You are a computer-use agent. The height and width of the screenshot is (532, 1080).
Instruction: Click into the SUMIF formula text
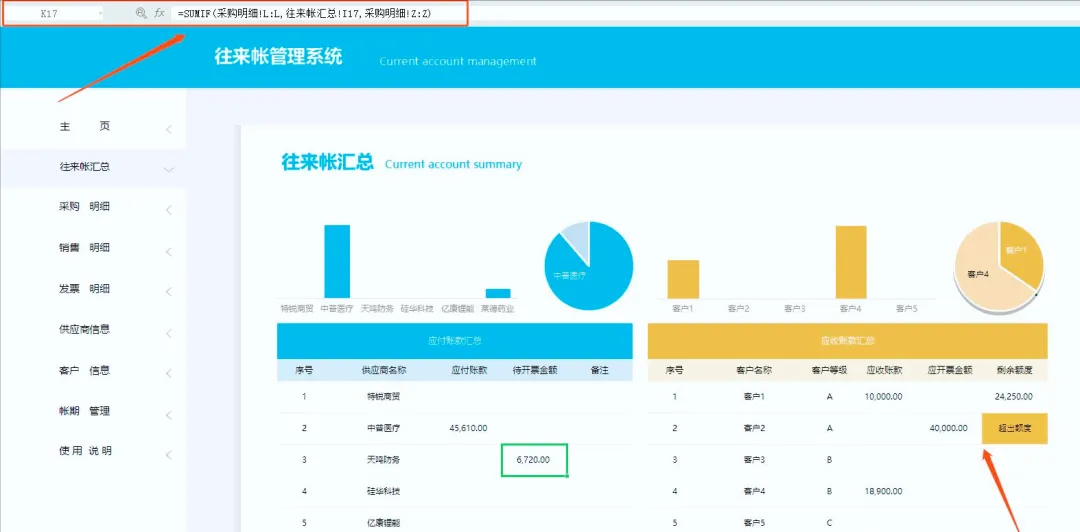click(304, 13)
